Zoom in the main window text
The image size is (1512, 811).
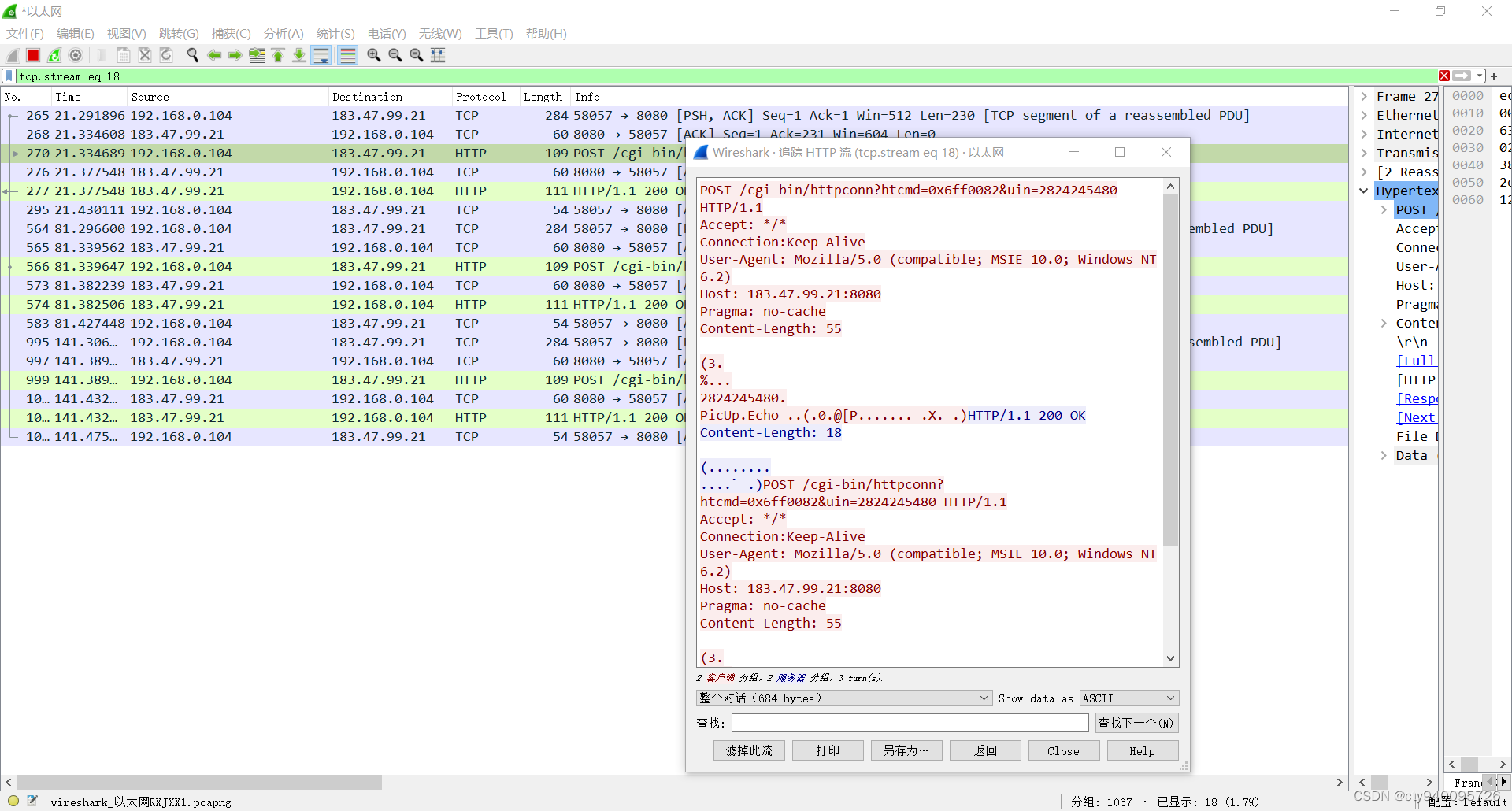pyautogui.click(x=374, y=55)
